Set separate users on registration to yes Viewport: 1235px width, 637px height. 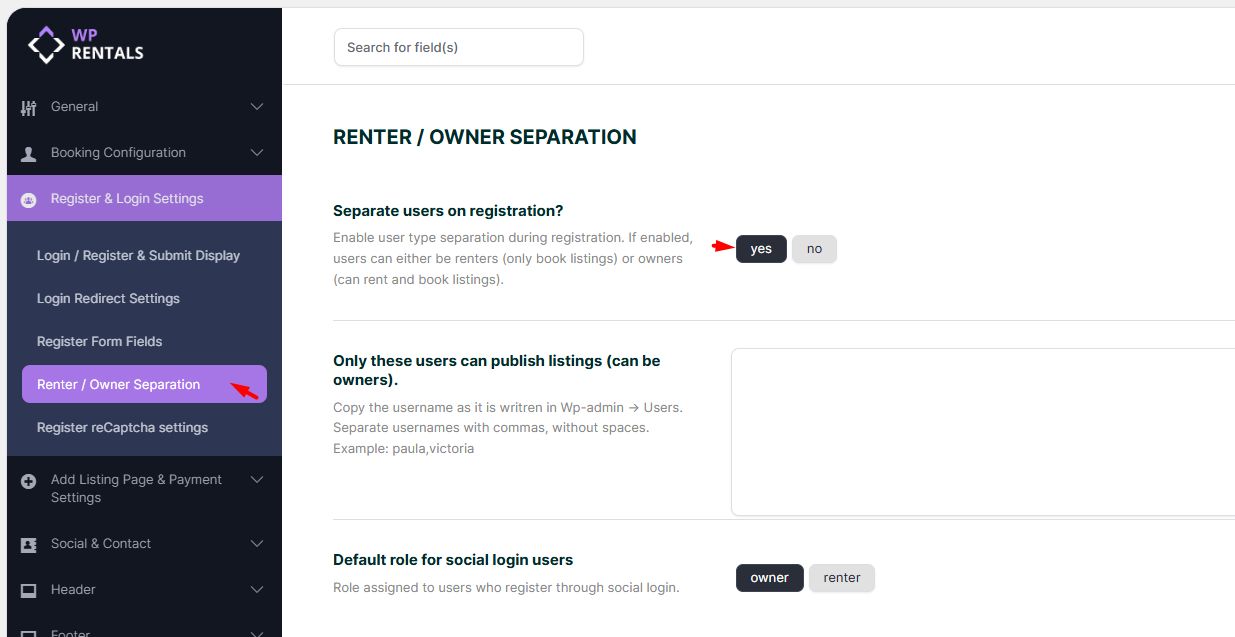pyautogui.click(x=761, y=249)
